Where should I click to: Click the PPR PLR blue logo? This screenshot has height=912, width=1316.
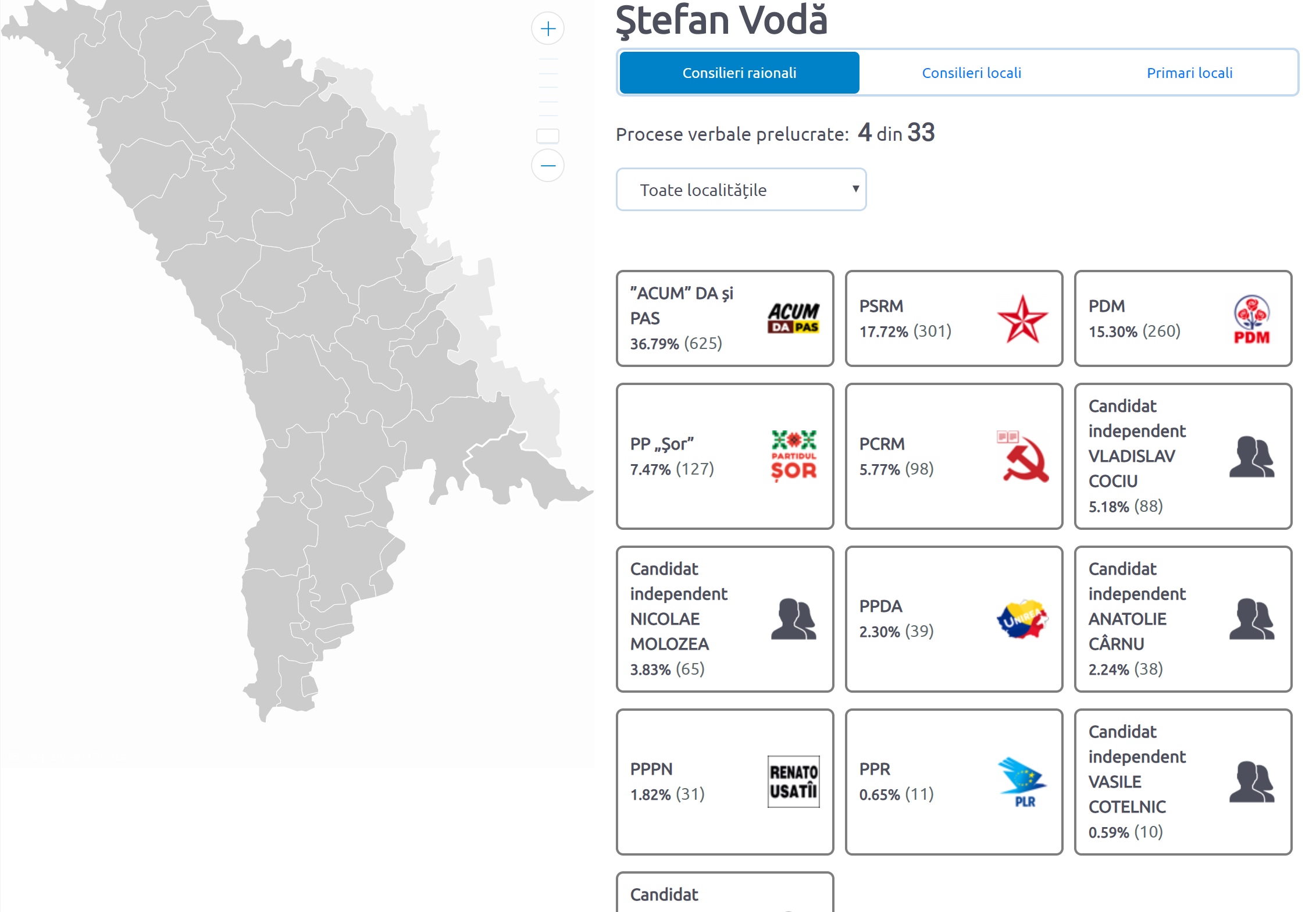click(1022, 781)
